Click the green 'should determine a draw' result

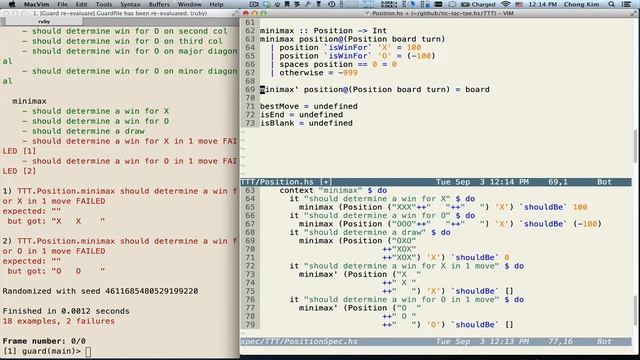click(83, 131)
